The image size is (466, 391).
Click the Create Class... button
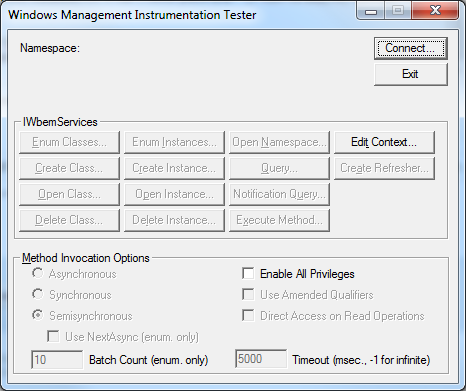(69, 168)
